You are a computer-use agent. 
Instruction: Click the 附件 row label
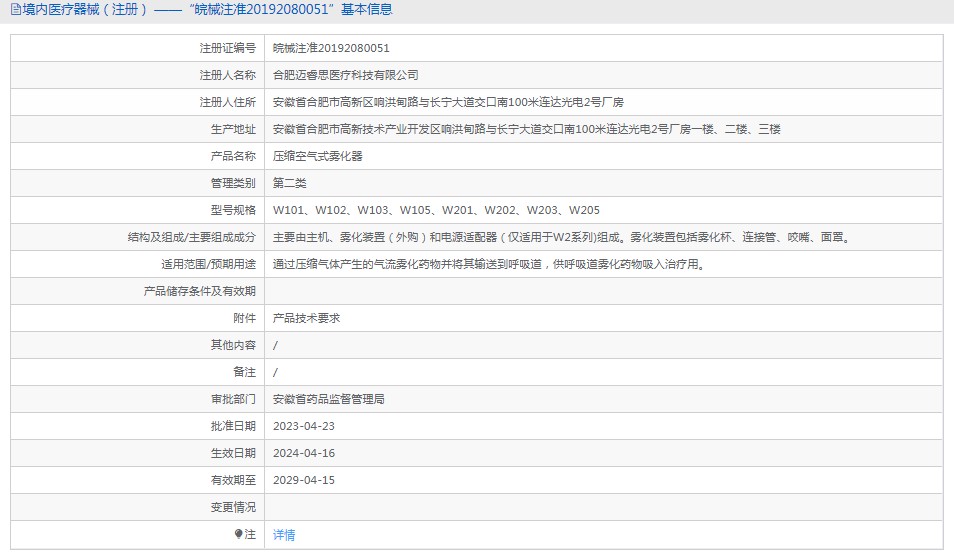tap(245, 318)
